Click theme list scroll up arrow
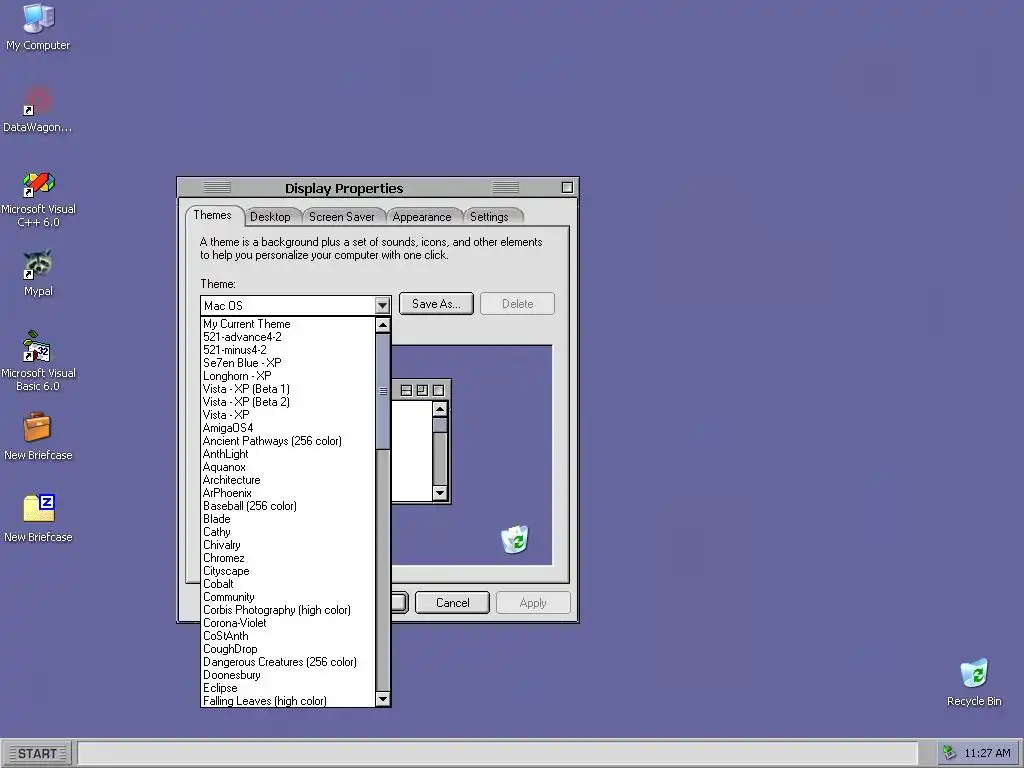 pyautogui.click(x=383, y=325)
